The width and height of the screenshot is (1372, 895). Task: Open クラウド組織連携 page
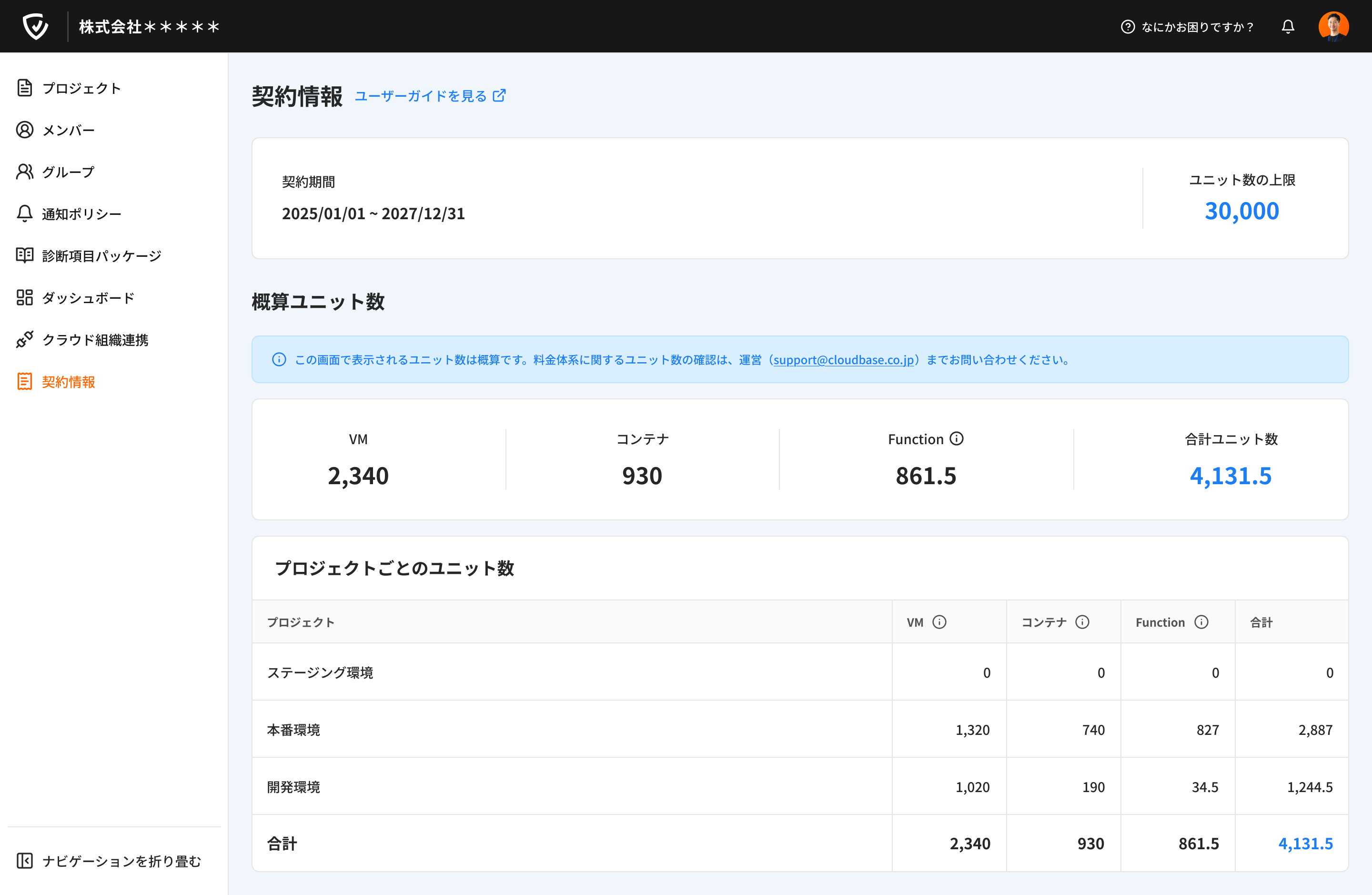coord(95,340)
